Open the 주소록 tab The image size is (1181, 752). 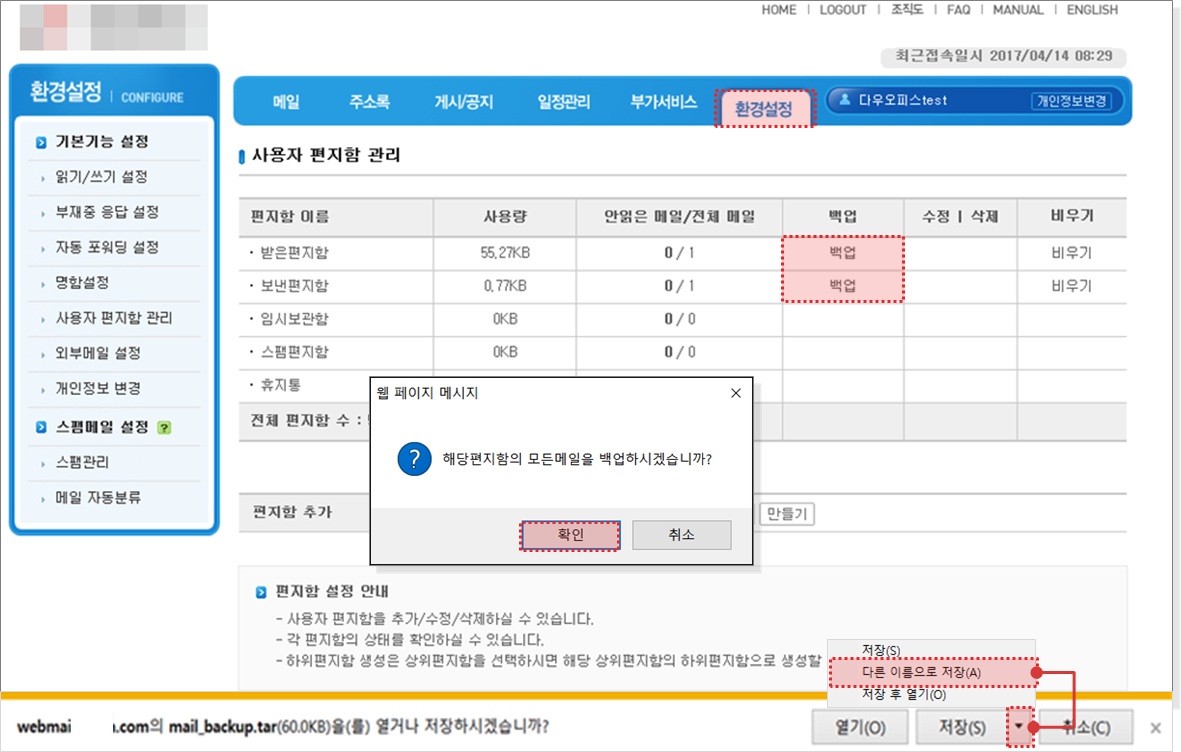click(x=369, y=102)
